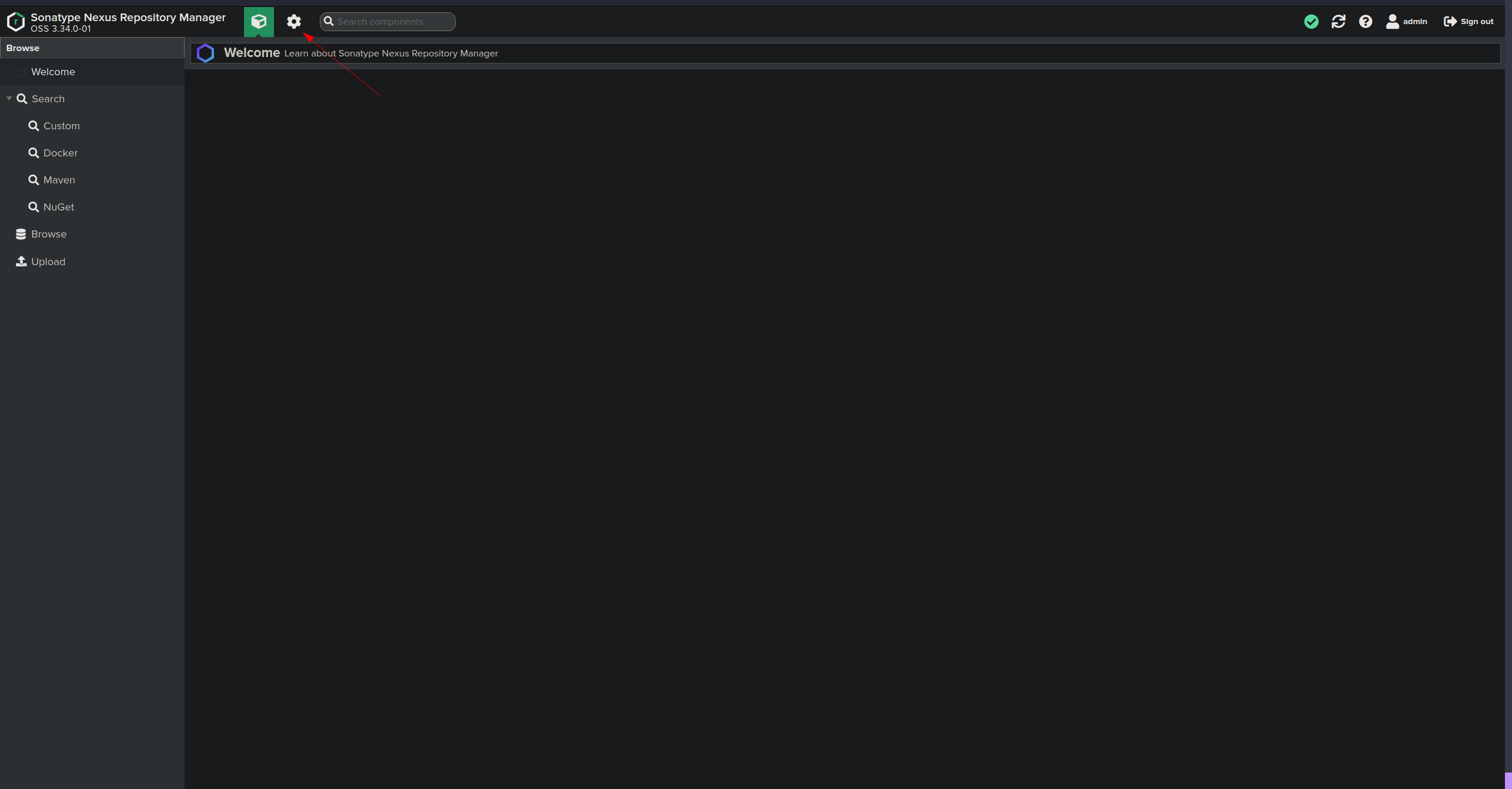The image size is (1512, 789).
Task: Expand the Search section in sidebar
Action: coord(9,98)
